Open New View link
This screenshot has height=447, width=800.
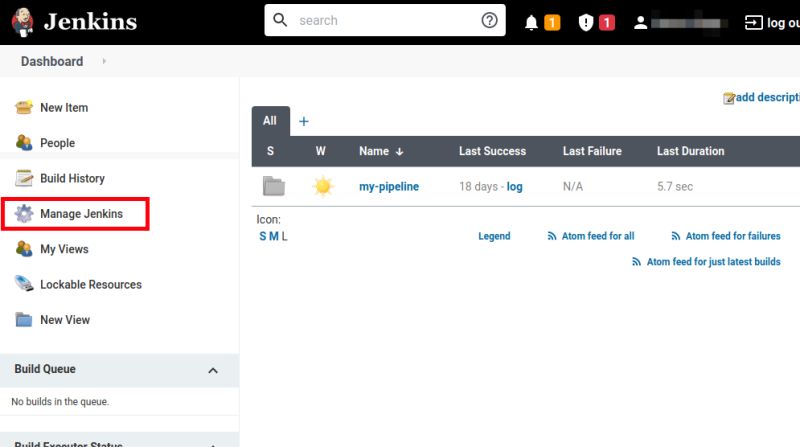click(65, 319)
